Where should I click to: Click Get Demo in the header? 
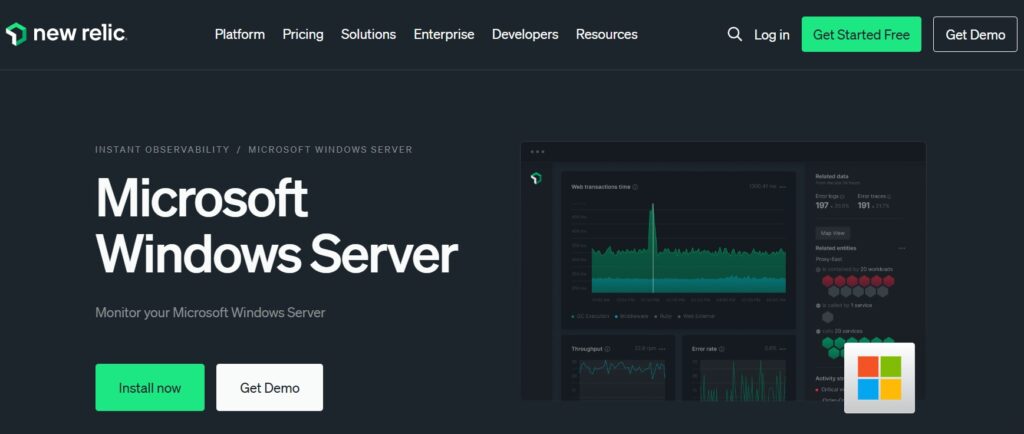(975, 35)
